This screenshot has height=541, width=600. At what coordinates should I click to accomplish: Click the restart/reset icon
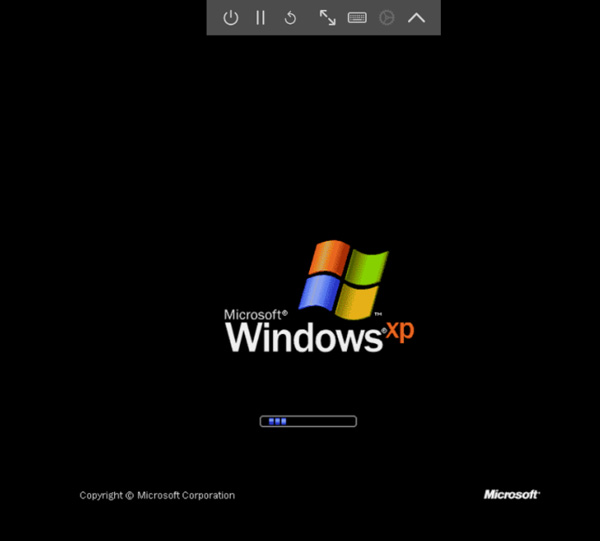coord(290,18)
